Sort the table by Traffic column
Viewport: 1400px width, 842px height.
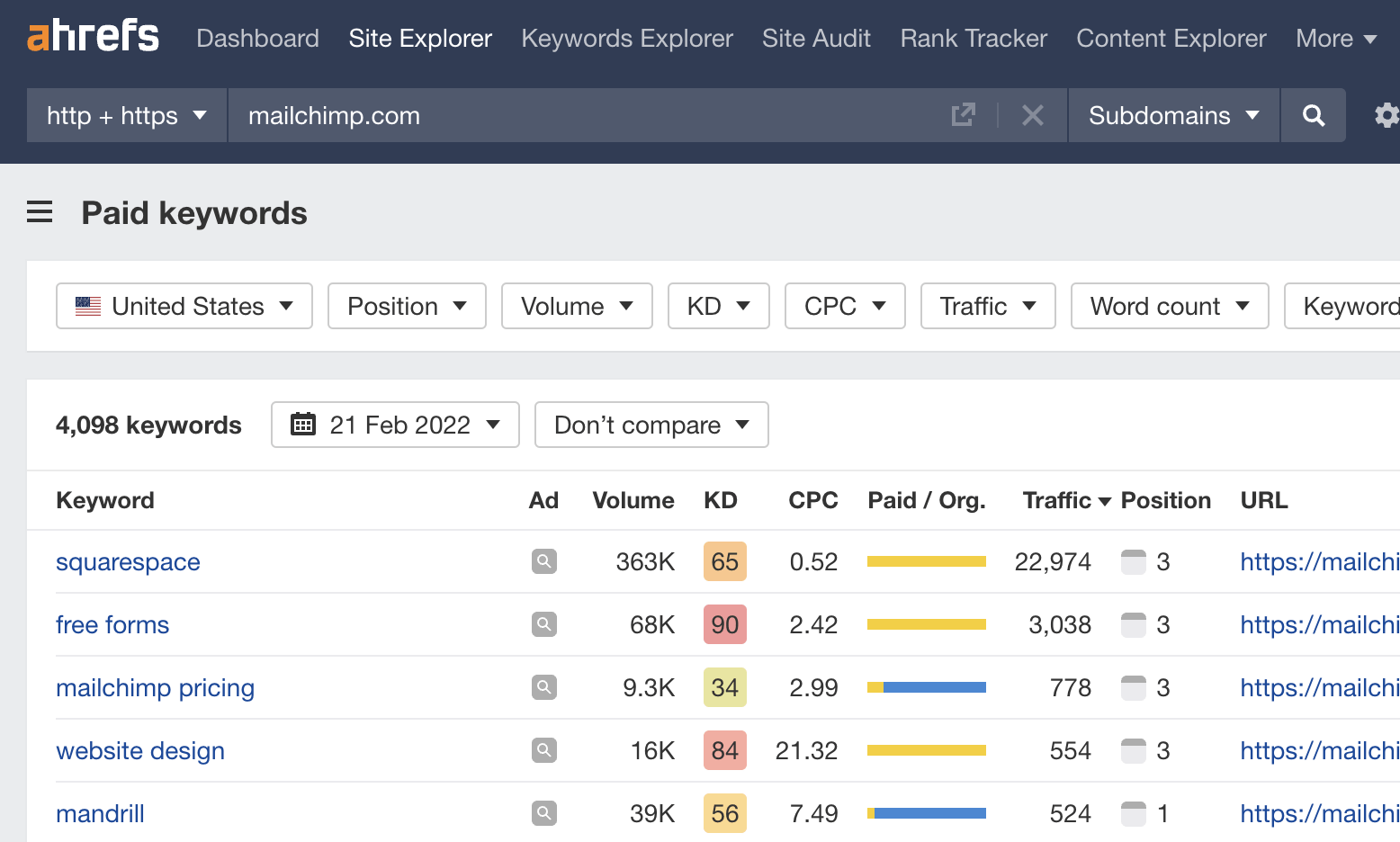[1067, 500]
